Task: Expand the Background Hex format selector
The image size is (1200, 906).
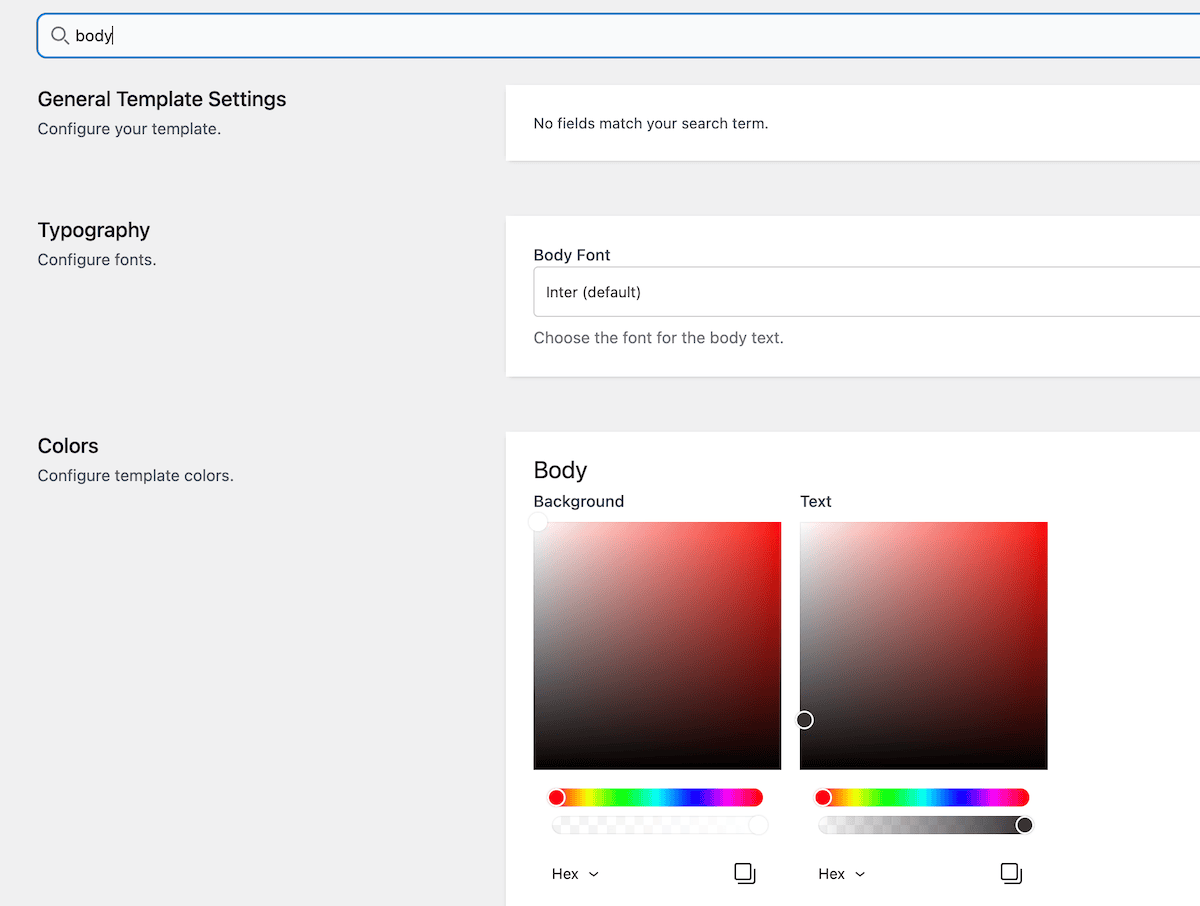Action: 575,874
